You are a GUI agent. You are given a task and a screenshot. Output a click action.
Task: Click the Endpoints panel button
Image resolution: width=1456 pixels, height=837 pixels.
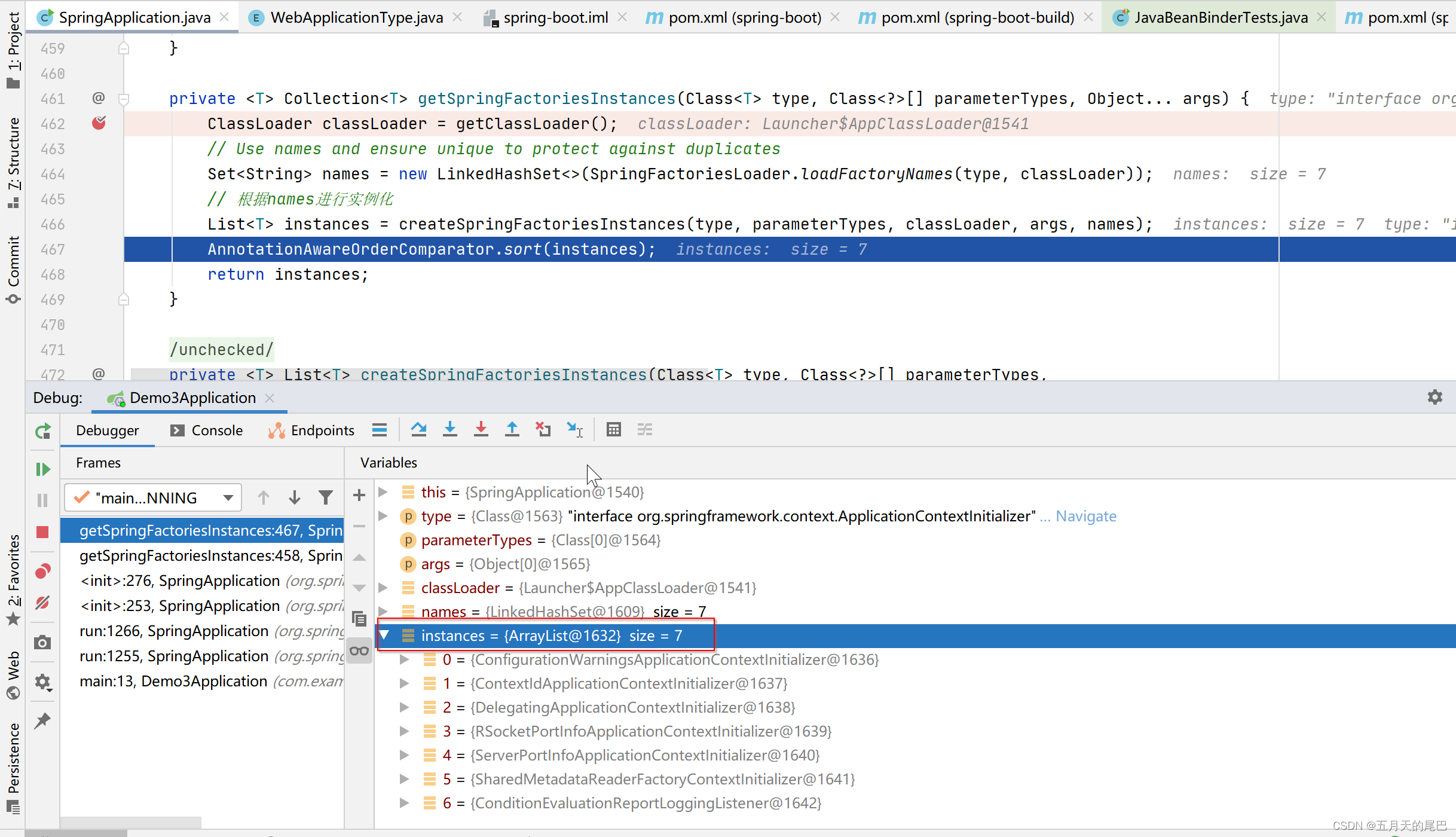(322, 430)
